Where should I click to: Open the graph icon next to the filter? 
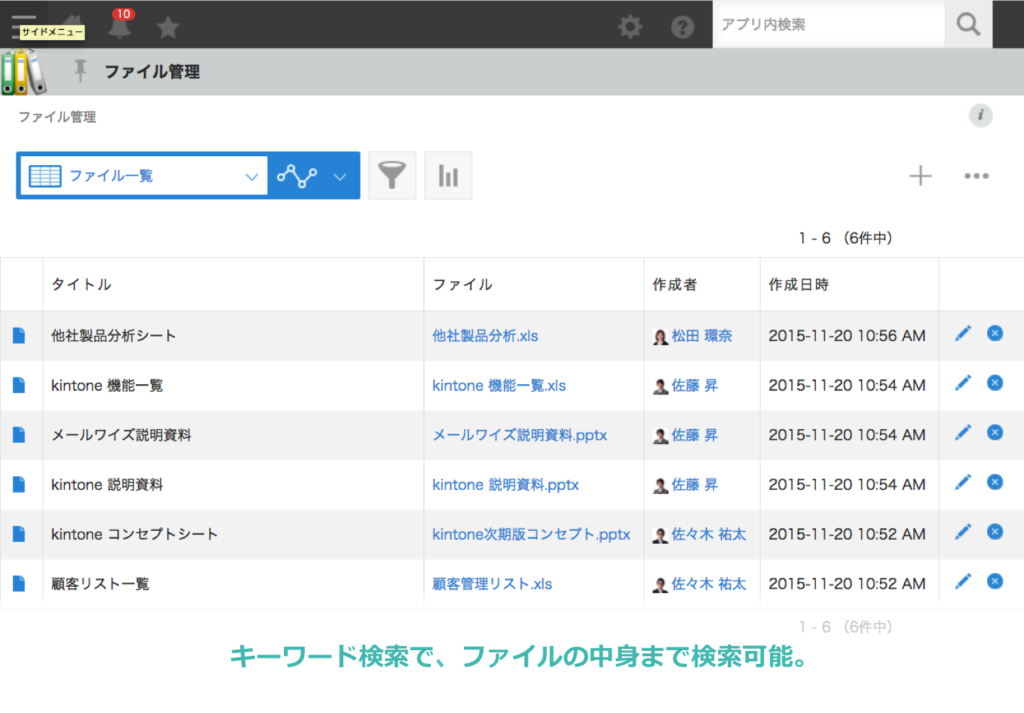[x=447, y=175]
